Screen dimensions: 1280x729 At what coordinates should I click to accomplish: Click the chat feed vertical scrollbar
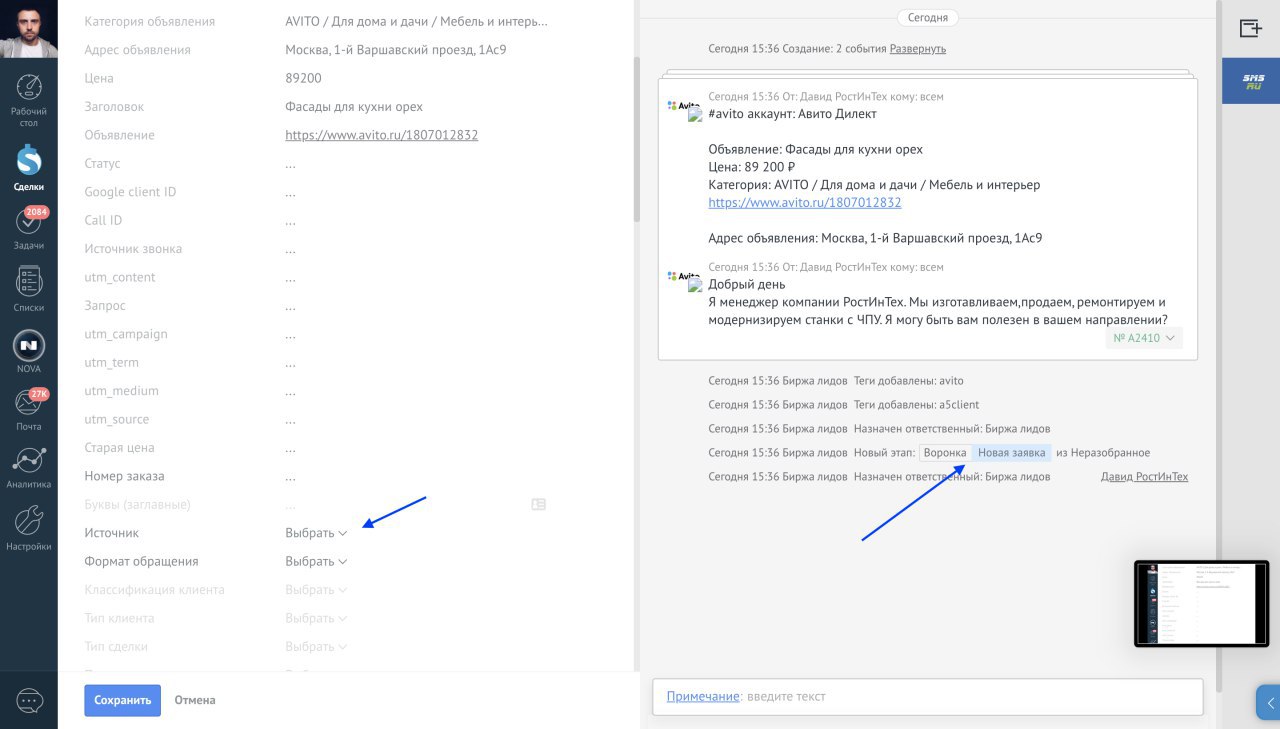pos(1217,345)
